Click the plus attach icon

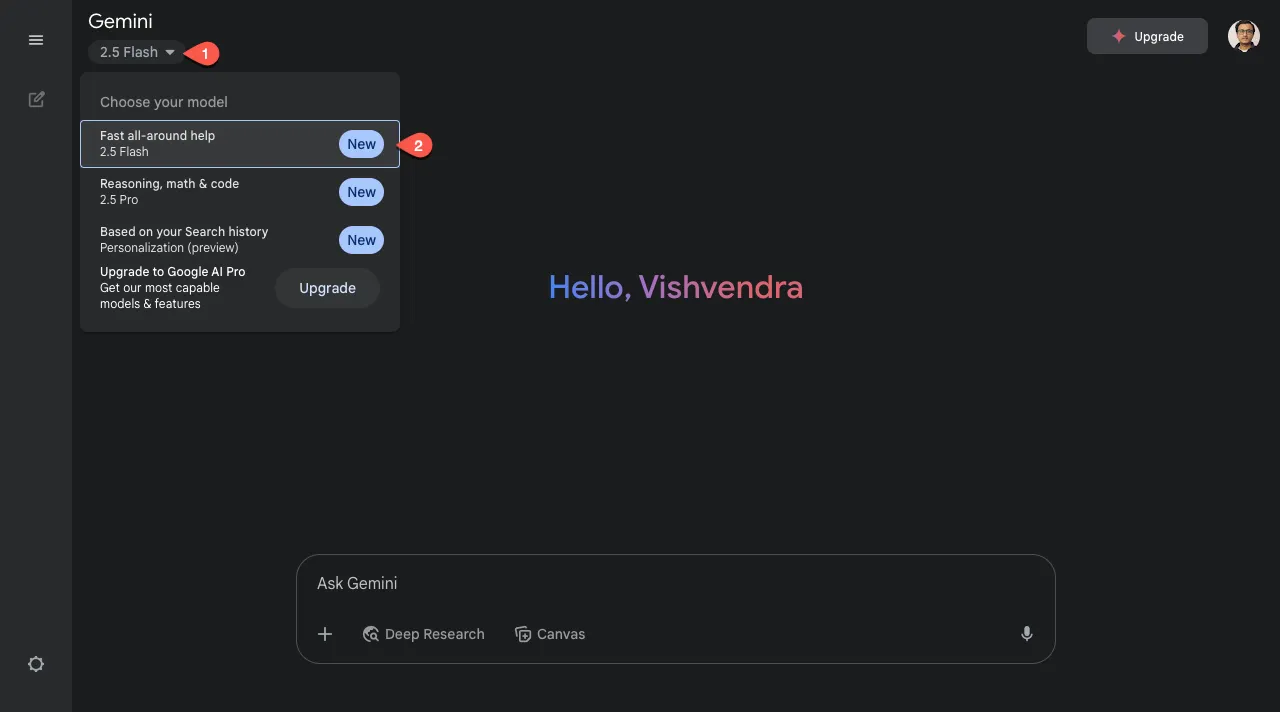pos(325,634)
